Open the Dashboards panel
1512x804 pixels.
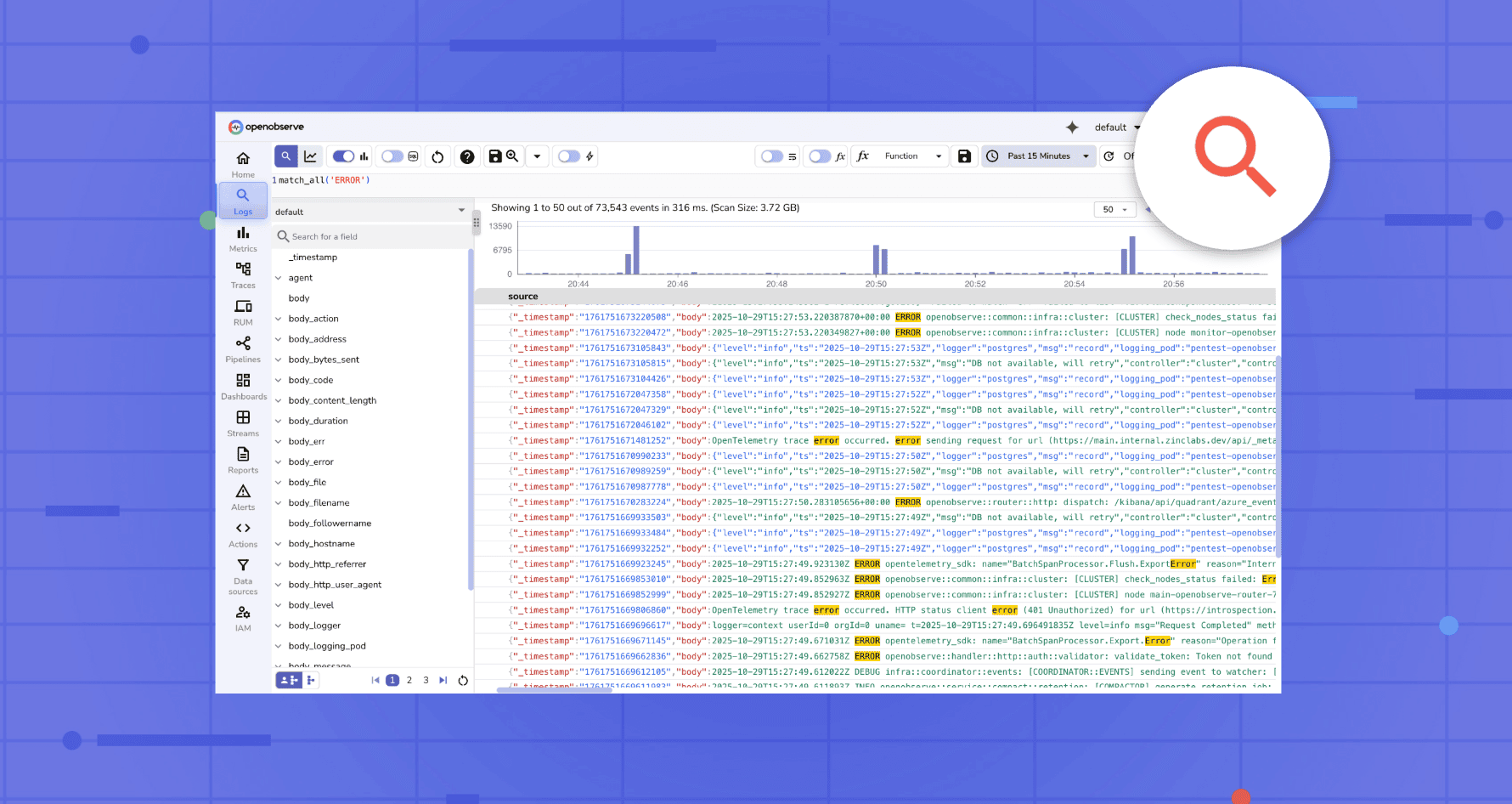(243, 388)
